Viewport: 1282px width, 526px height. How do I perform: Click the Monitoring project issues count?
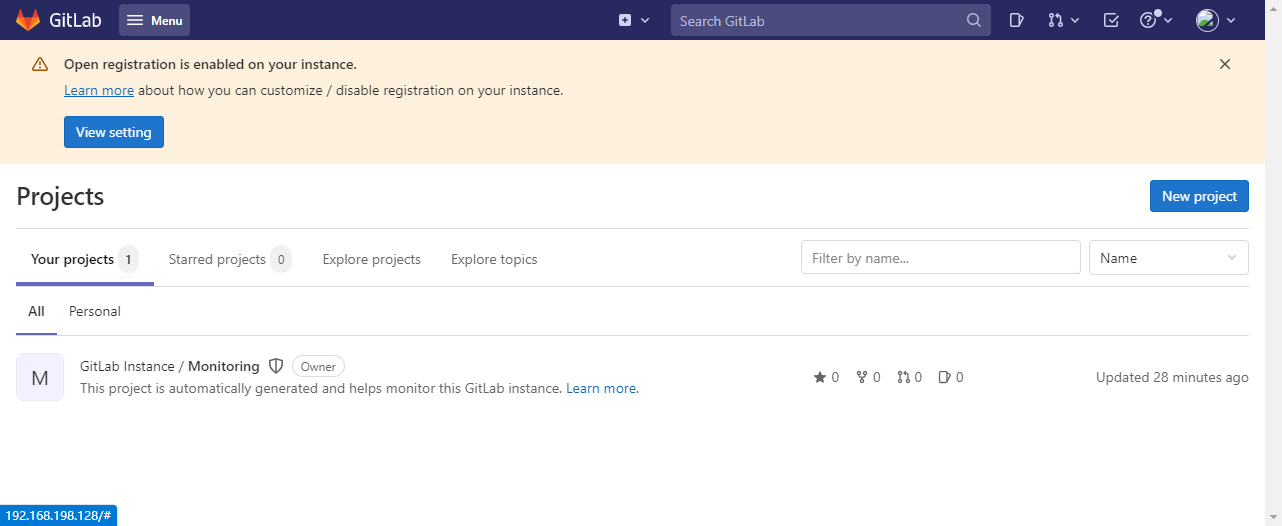(x=951, y=377)
